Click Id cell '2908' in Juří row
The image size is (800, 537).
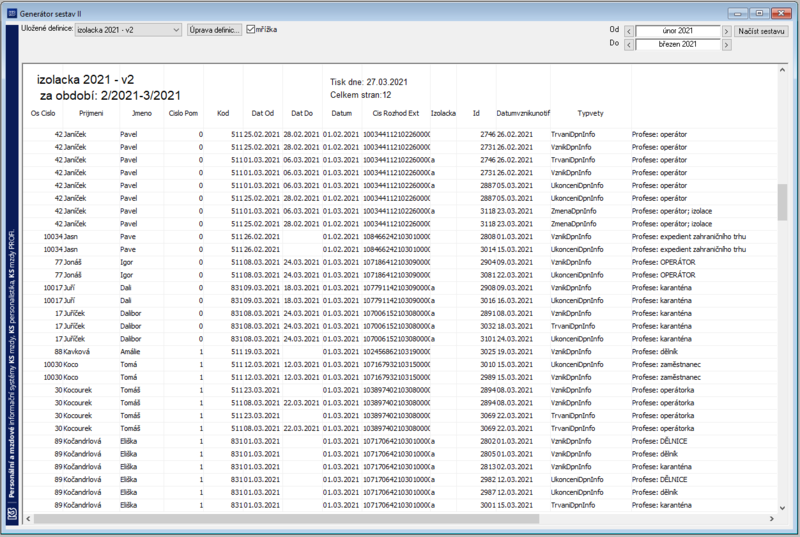(488, 288)
